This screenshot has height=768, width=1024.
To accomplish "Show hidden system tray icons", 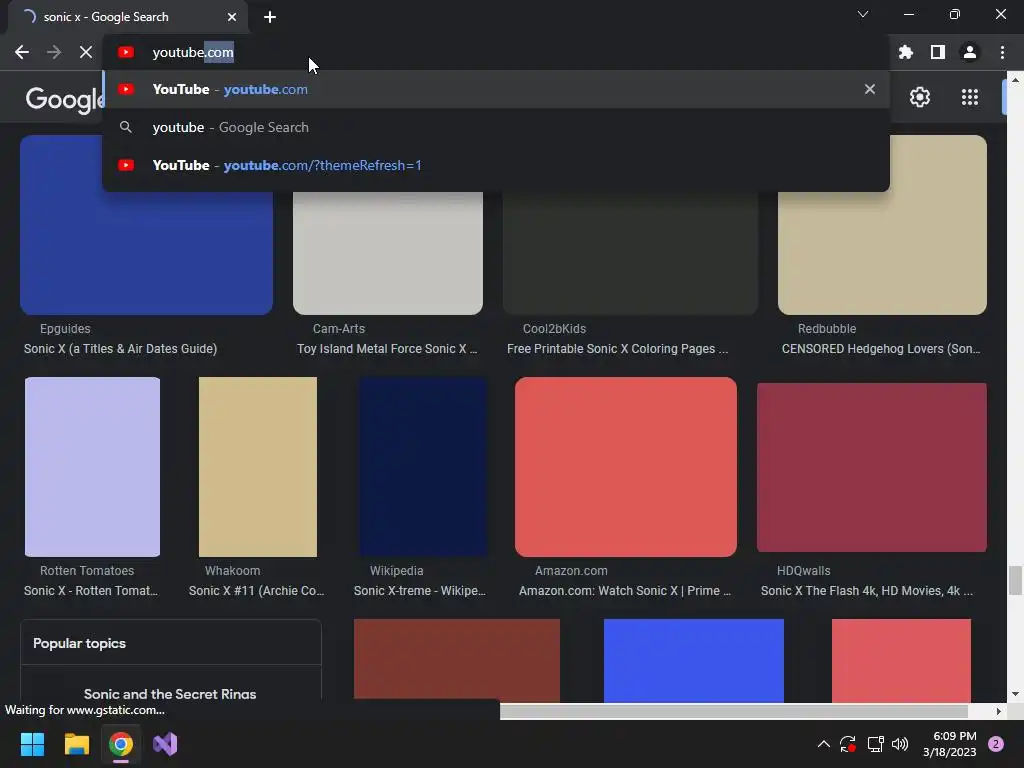I will pos(824,744).
